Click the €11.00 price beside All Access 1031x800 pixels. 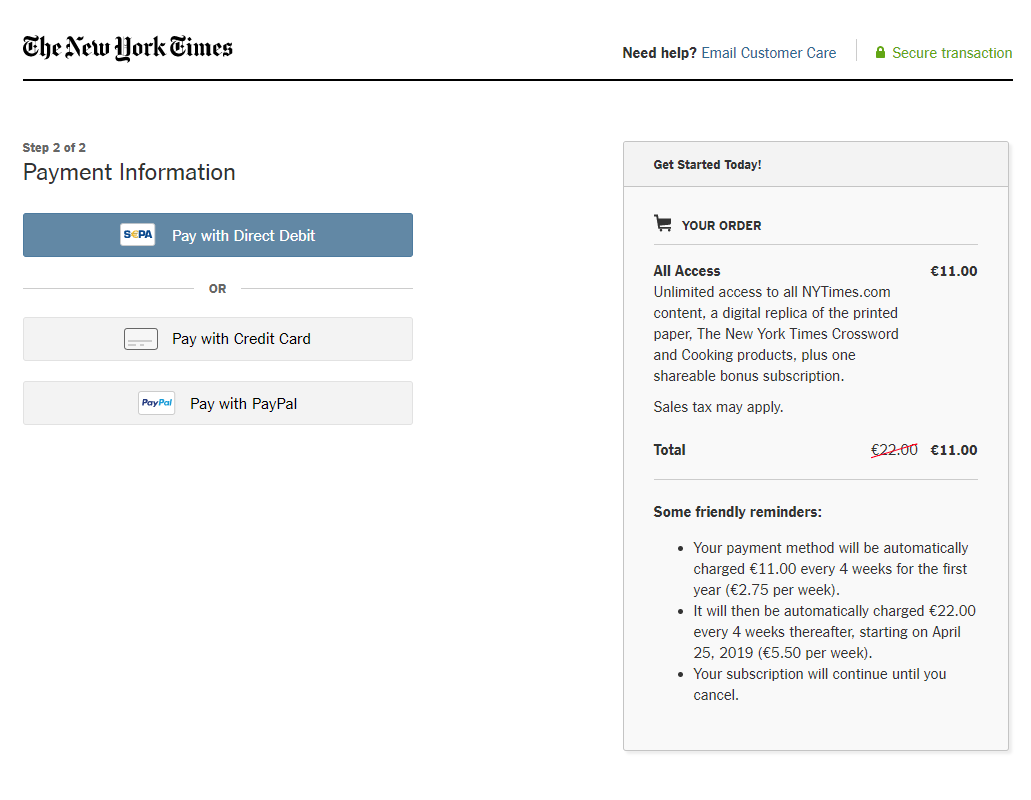(x=953, y=271)
